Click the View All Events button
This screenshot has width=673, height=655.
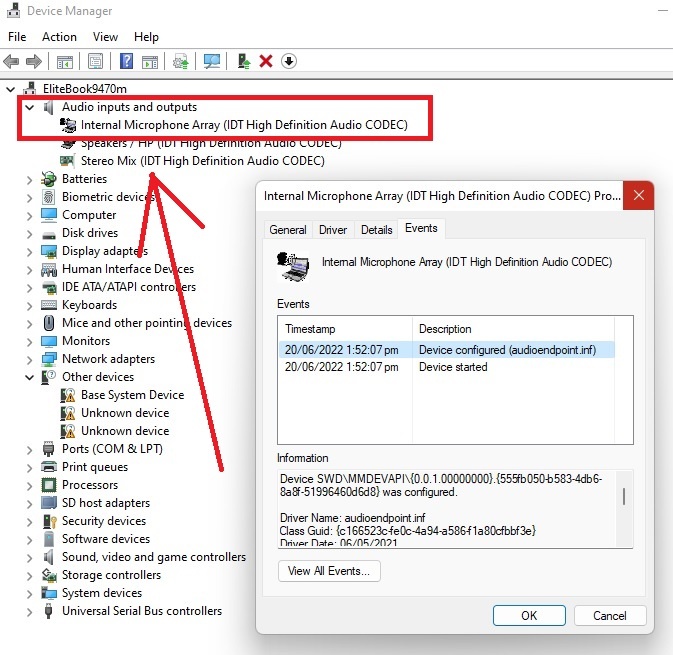click(329, 571)
